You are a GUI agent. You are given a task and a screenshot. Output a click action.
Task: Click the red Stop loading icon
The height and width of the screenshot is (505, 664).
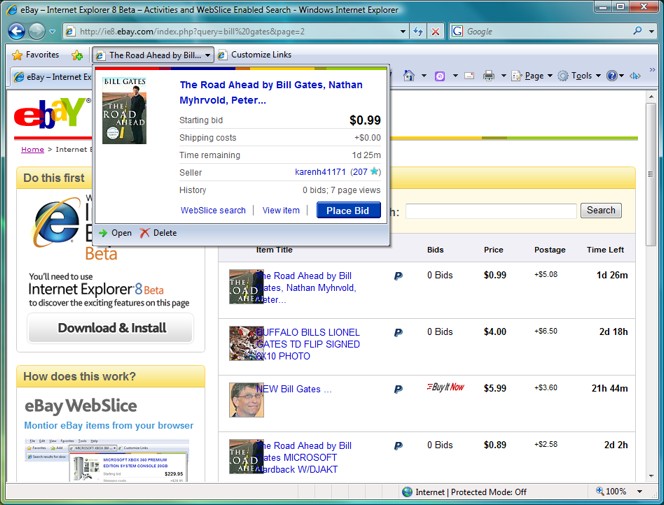point(435,31)
